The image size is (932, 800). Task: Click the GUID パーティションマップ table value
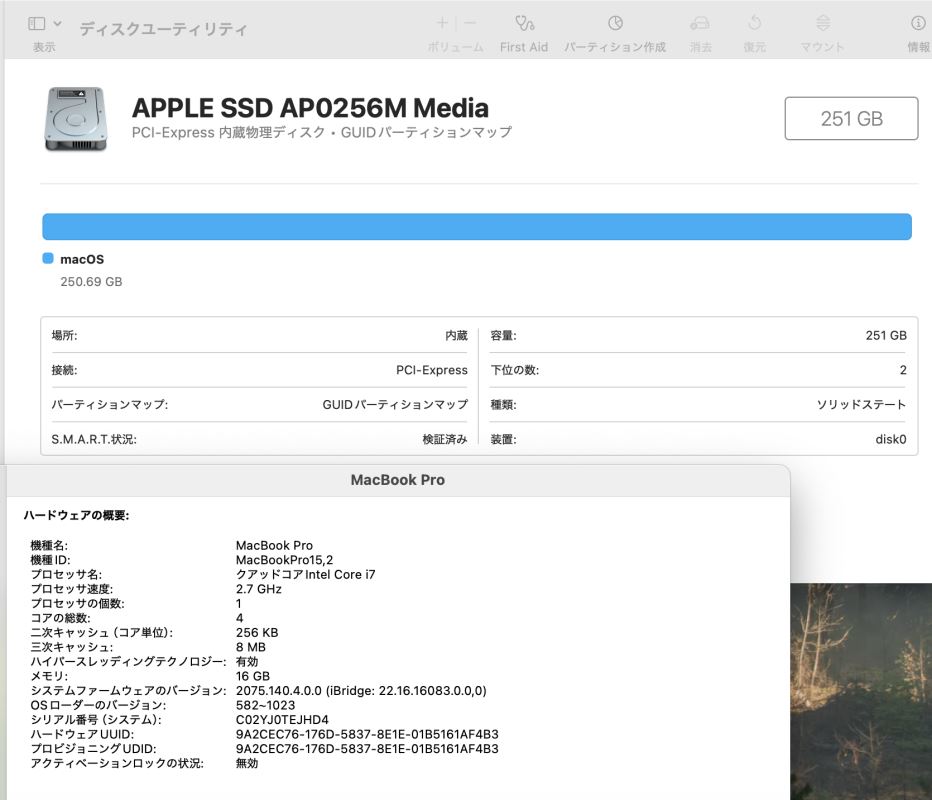[x=395, y=405]
